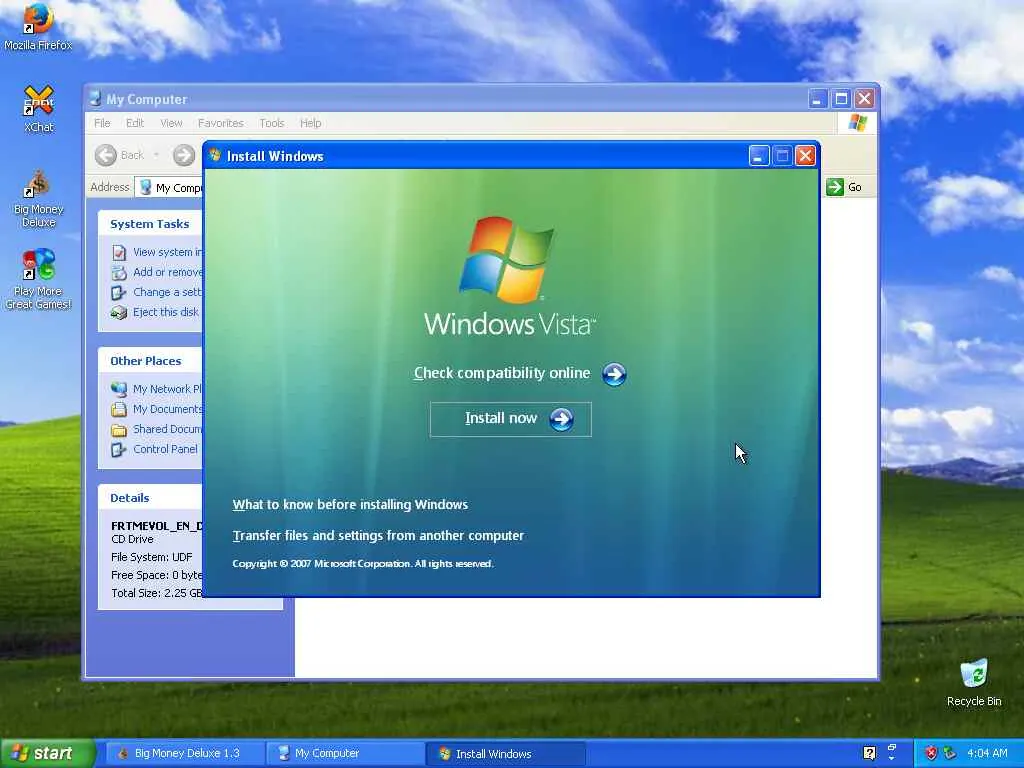
Task: Open Big Money Deluxe desktop icon
Action: click(x=39, y=199)
